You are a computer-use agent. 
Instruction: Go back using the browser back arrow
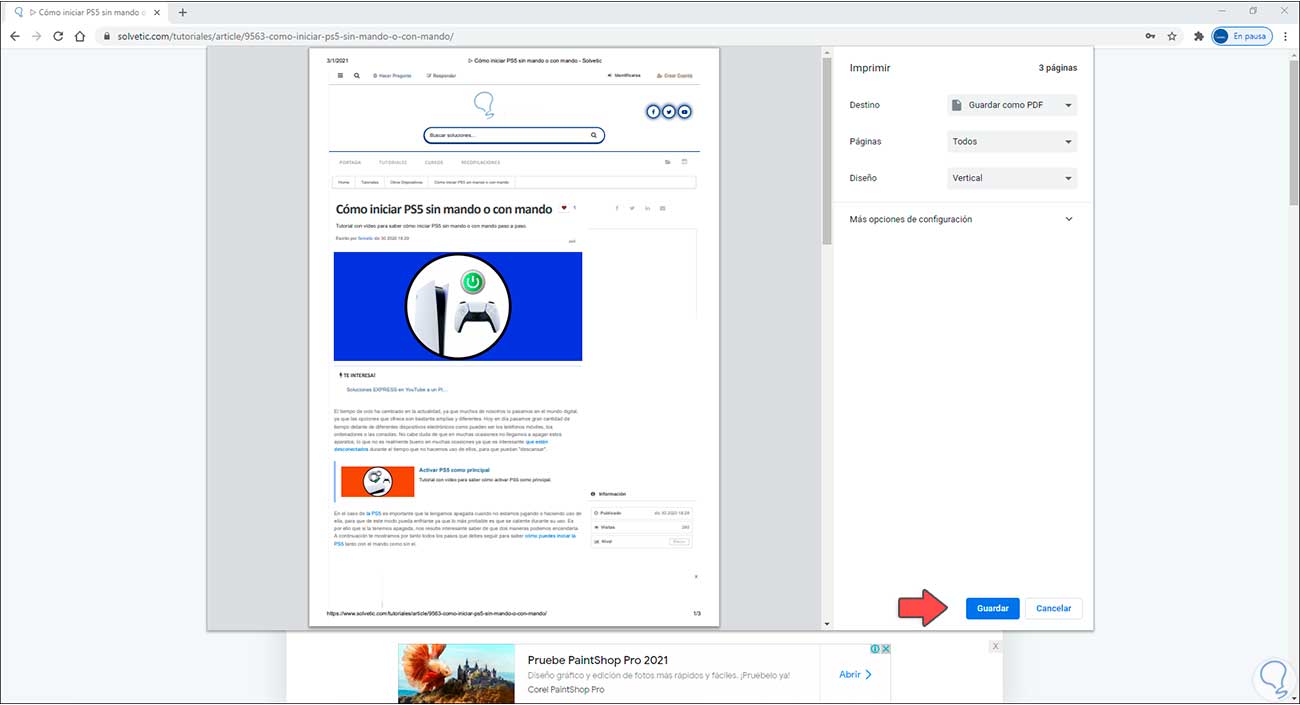click(15, 36)
